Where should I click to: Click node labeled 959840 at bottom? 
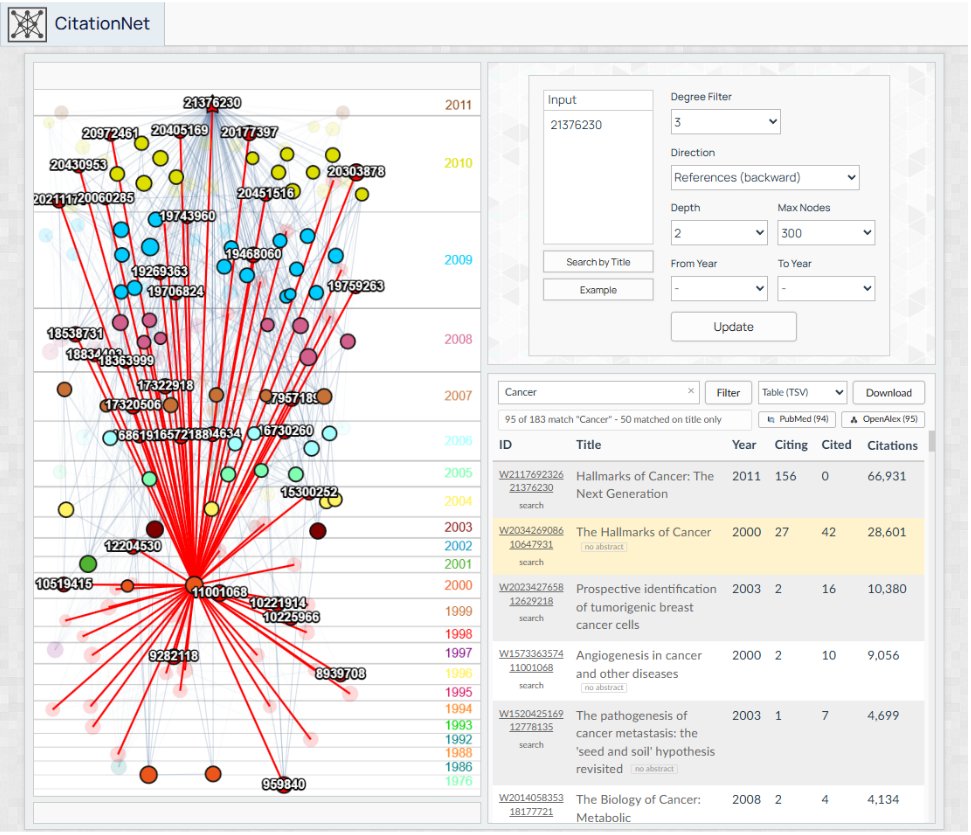pos(283,785)
